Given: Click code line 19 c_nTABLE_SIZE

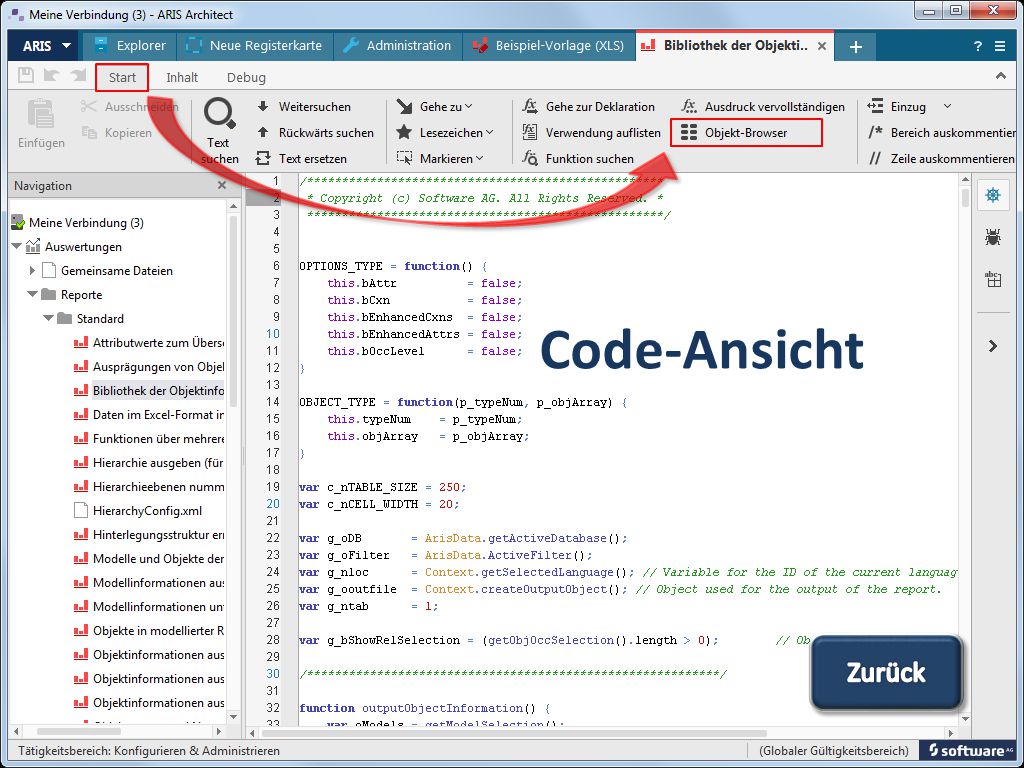Looking at the screenshot, I should click(x=383, y=487).
